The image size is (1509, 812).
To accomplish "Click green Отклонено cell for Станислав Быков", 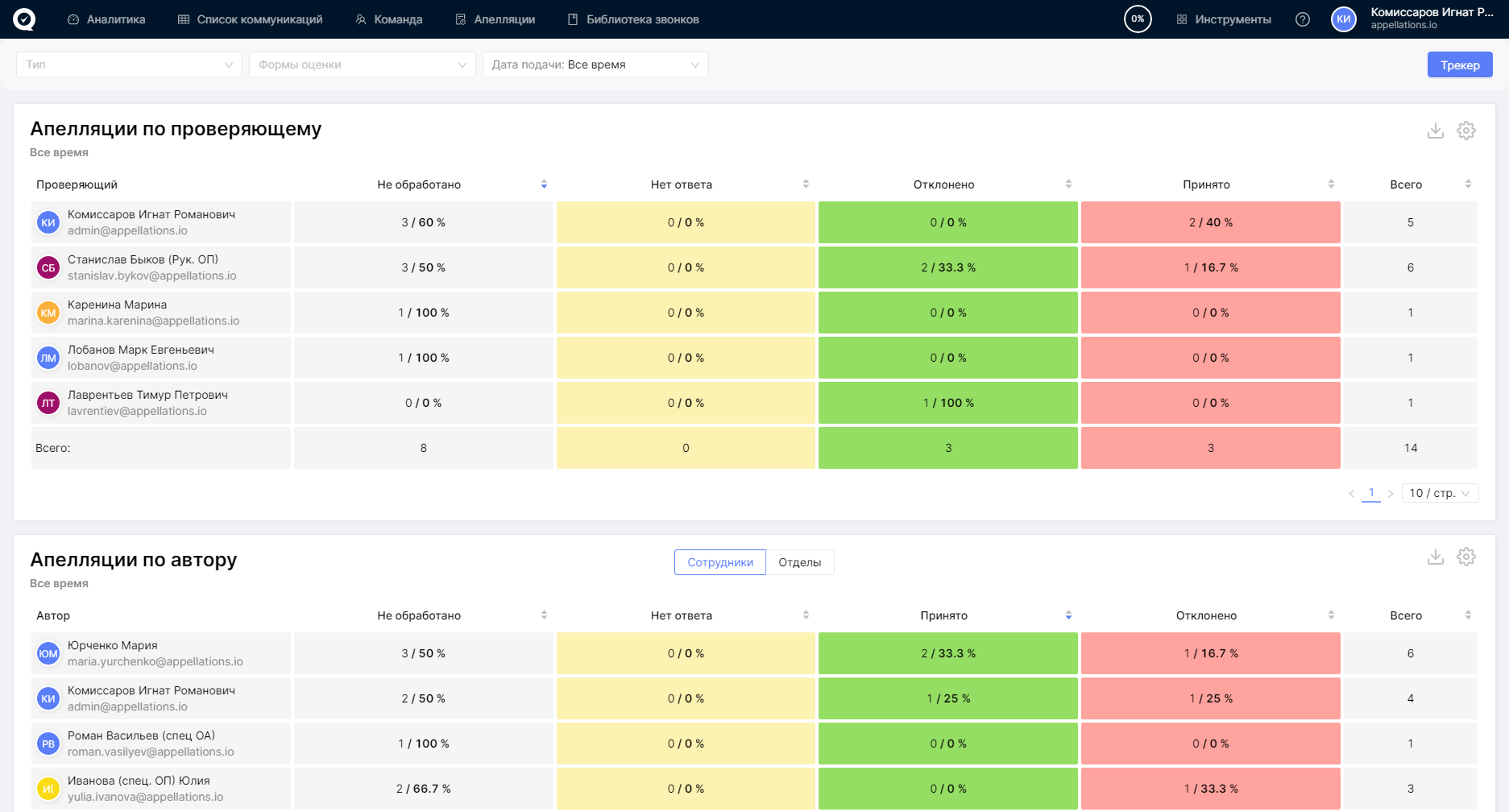I will point(947,267).
